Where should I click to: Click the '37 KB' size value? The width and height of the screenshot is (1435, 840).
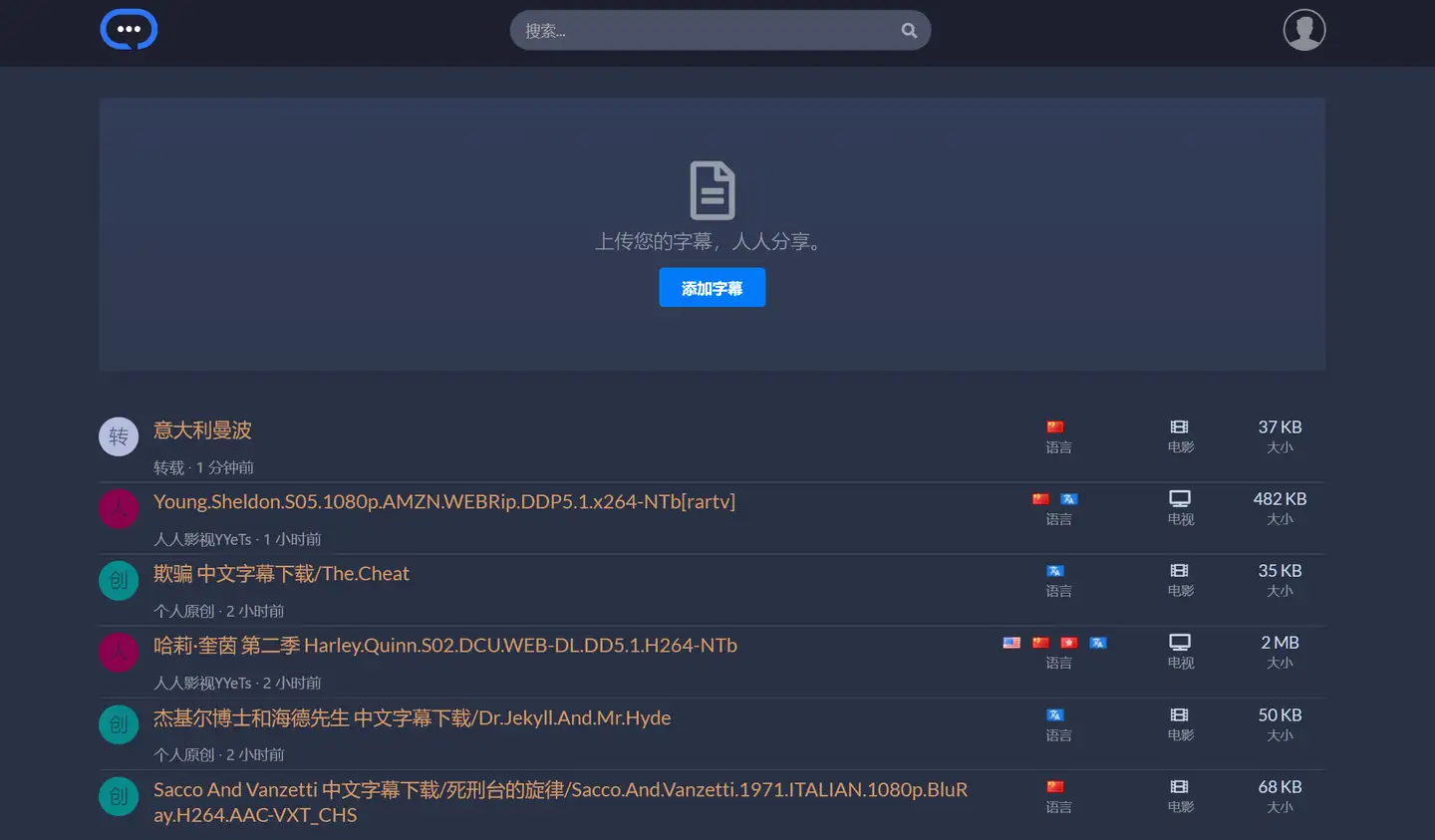point(1280,427)
